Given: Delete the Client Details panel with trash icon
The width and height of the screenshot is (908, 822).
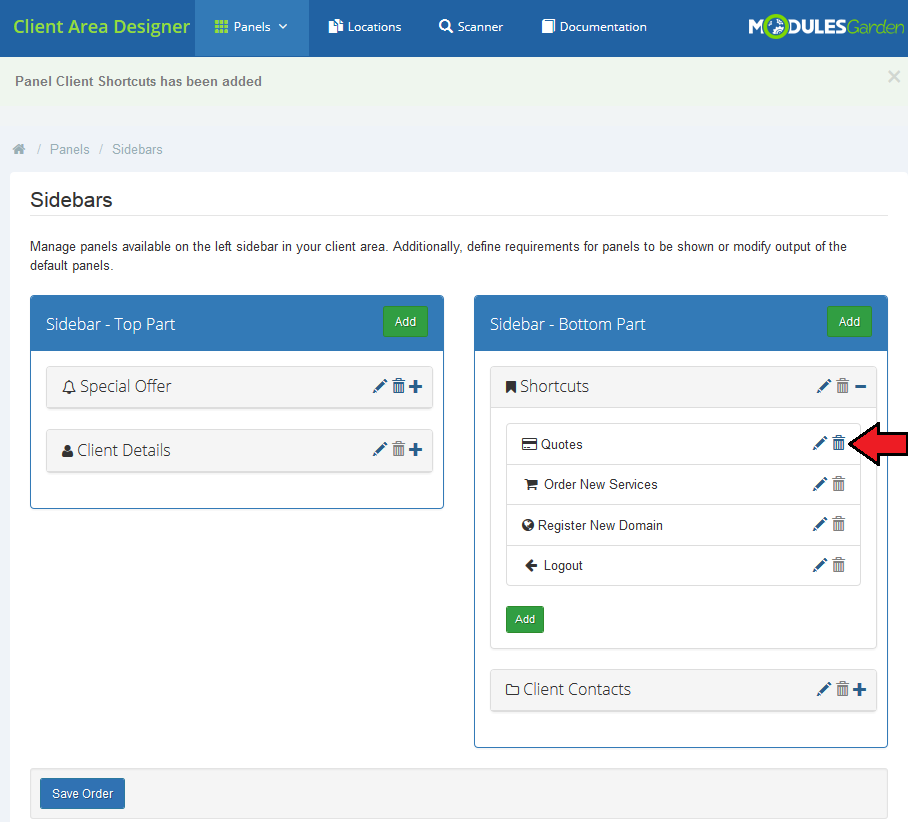Looking at the screenshot, I should [x=398, y=449].
